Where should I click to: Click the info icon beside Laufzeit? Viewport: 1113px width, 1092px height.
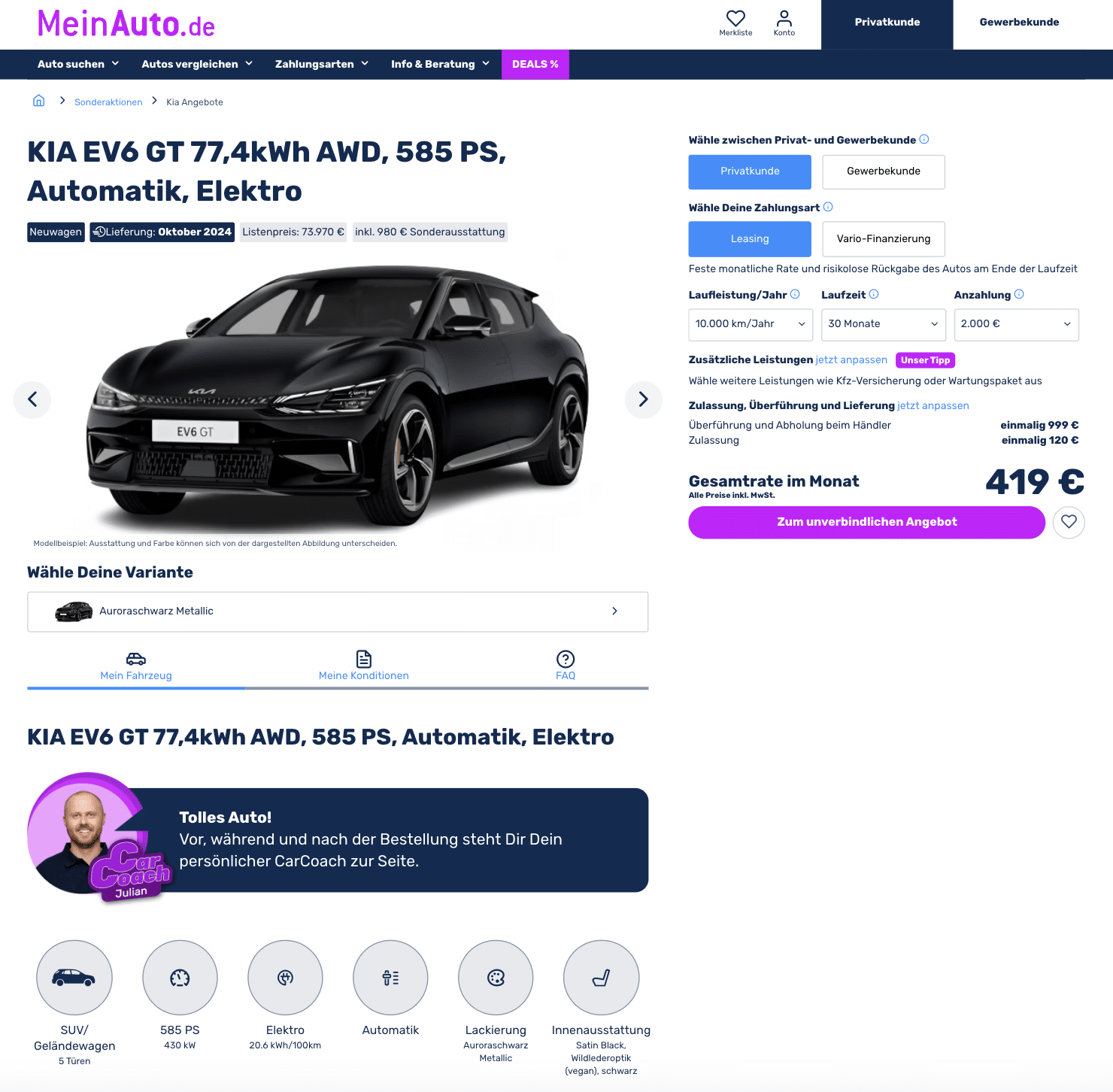coord(874,294)
